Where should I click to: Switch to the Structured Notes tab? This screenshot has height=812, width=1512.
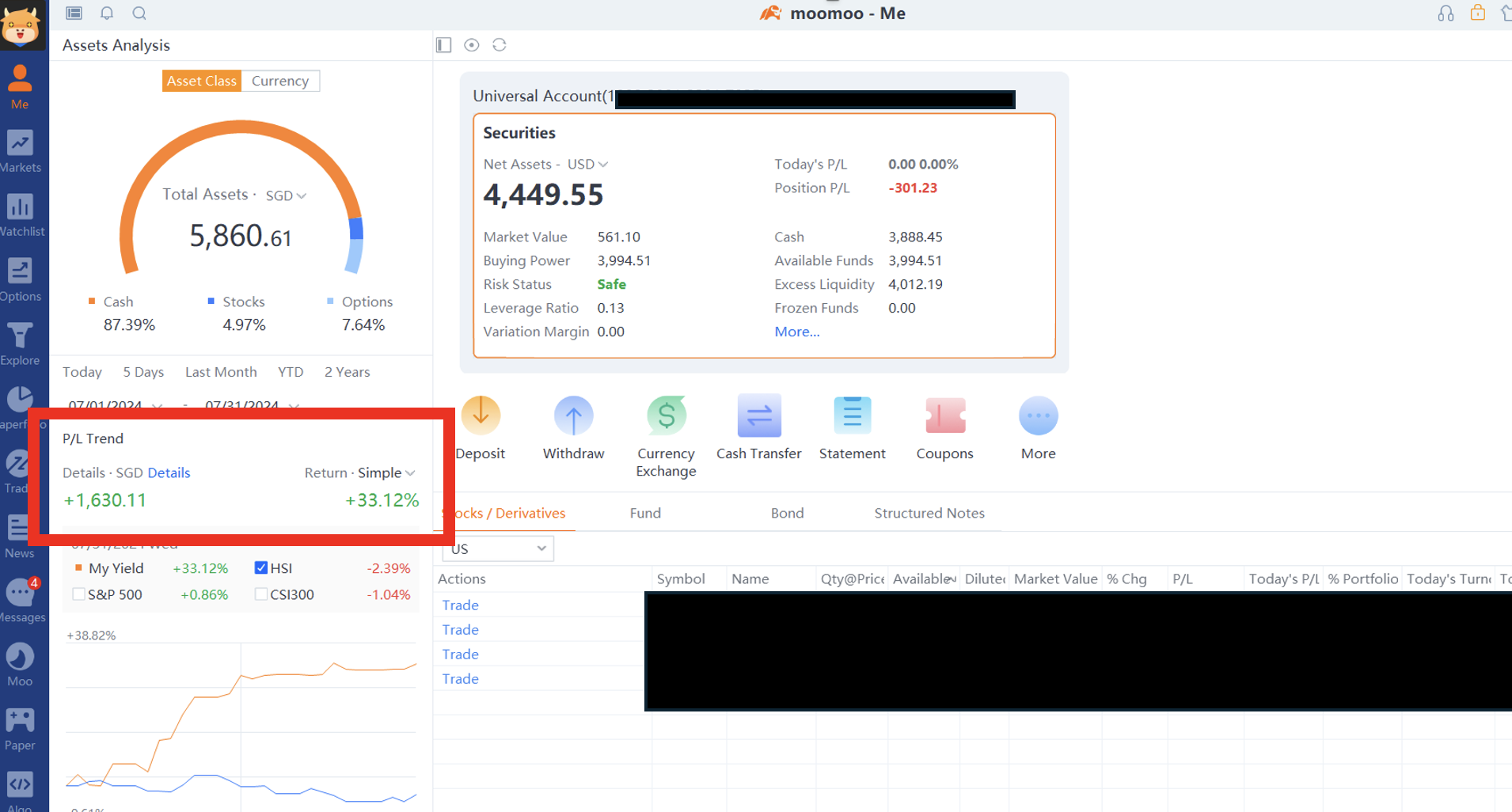[929, 514]
